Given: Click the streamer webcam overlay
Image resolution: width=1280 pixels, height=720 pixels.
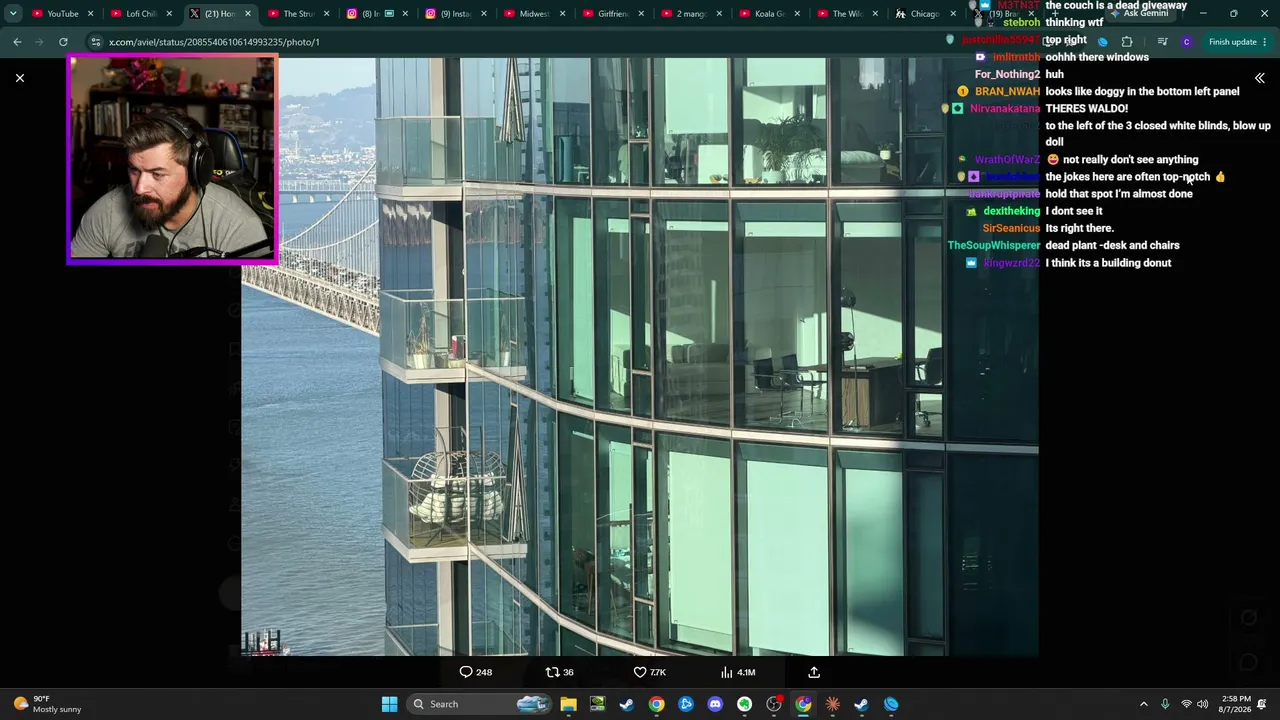Looking at the screenshot, I should [172, 159].
